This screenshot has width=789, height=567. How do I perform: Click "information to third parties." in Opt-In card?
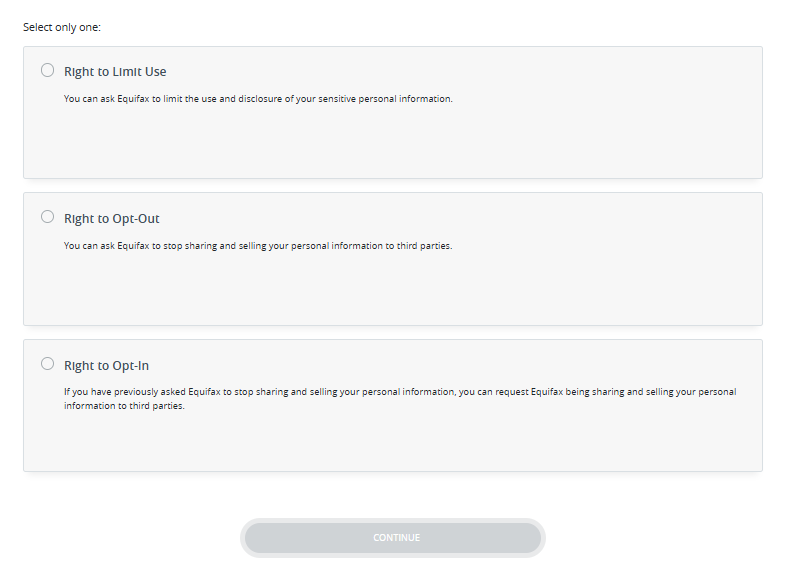click(x=125, y=406)
